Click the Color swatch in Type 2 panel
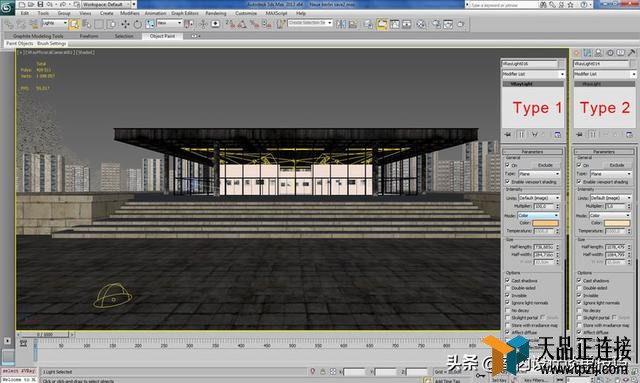Viewport: 640px width, 383px height. click(x=617, y=223)
